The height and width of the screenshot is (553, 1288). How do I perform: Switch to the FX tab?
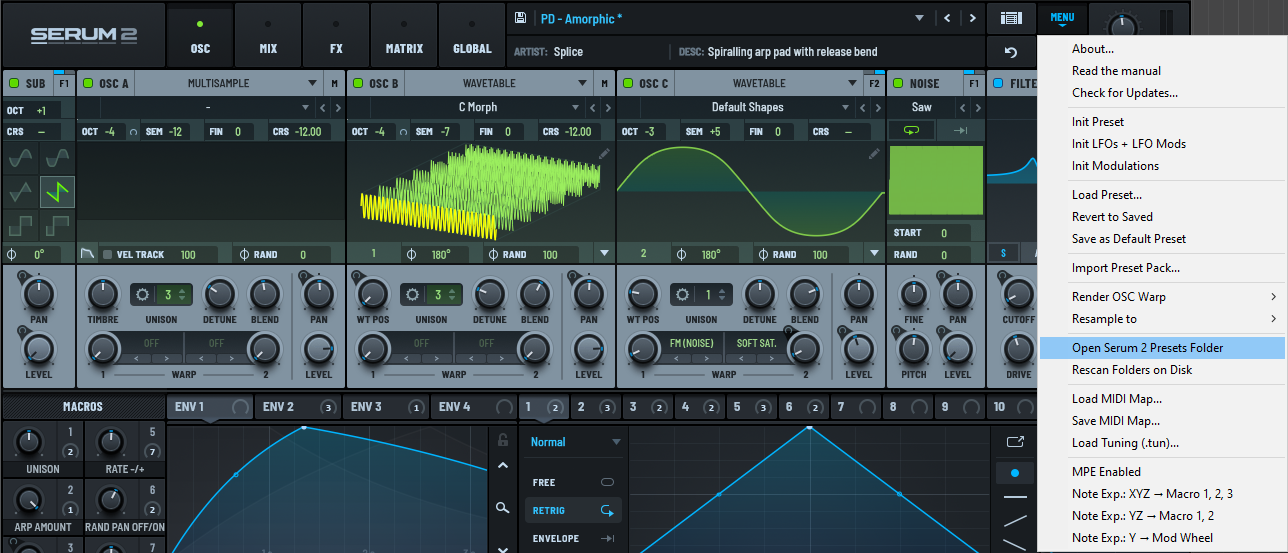click(336, 35)
